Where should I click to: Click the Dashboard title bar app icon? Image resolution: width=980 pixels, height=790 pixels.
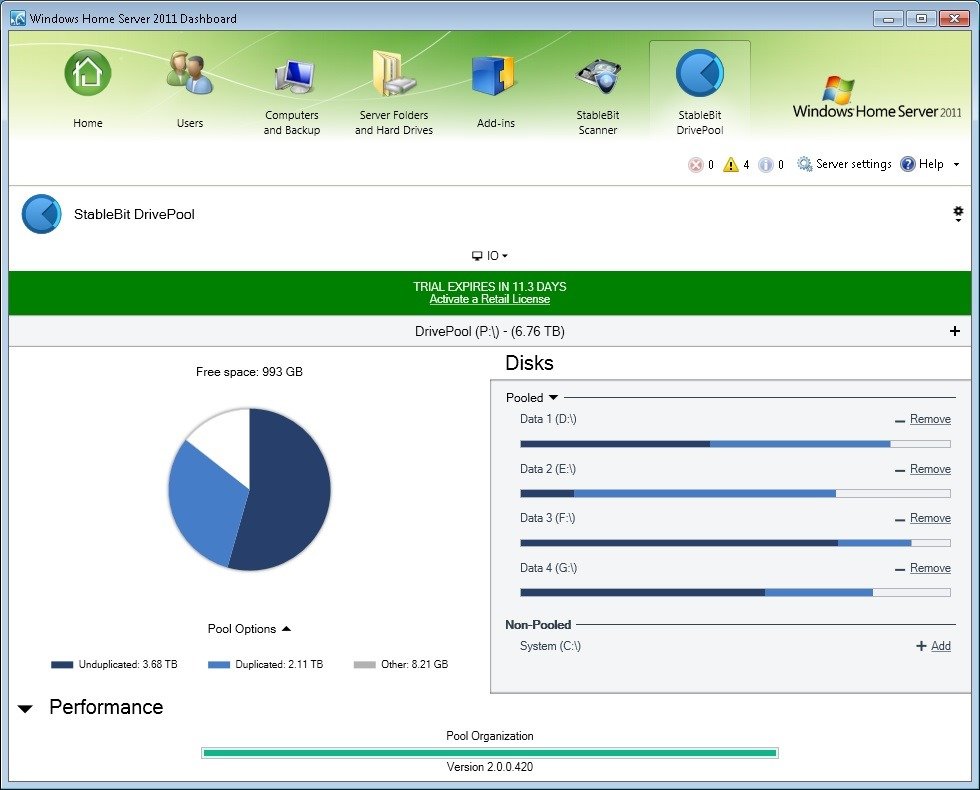coord(18,18)
